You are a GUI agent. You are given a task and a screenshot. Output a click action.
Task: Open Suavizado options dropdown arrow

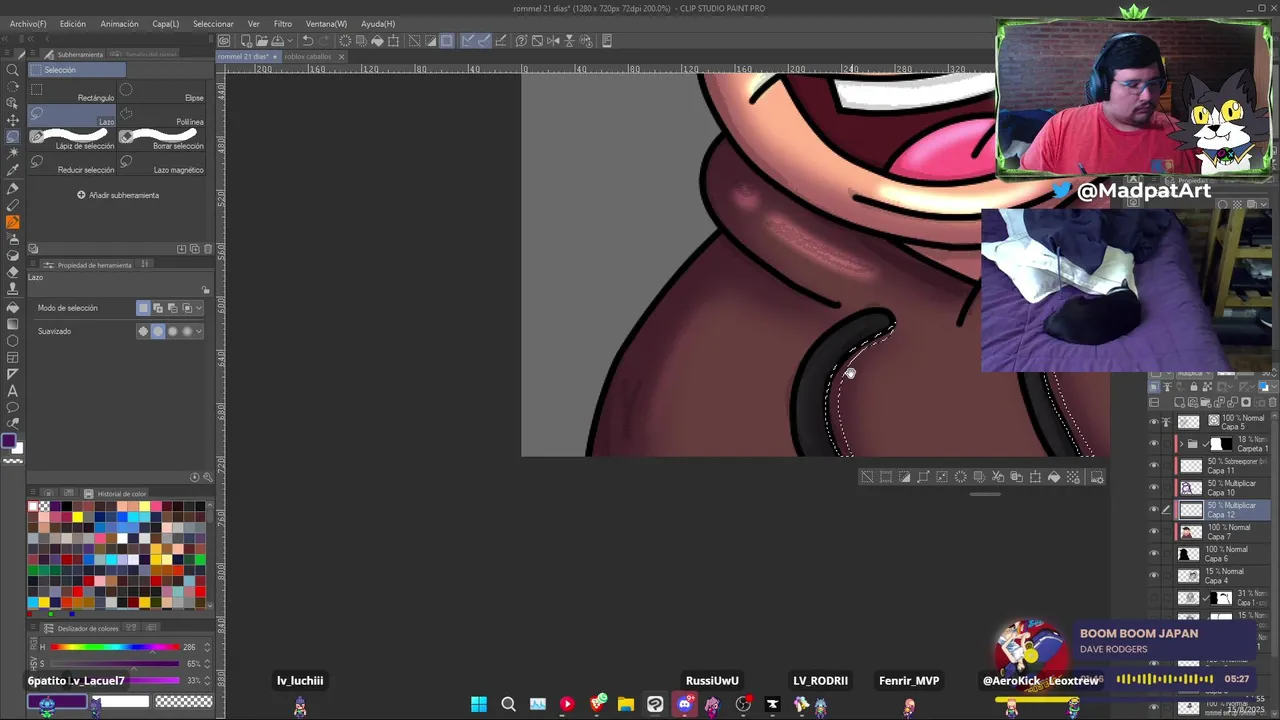[x=199, y=331]
